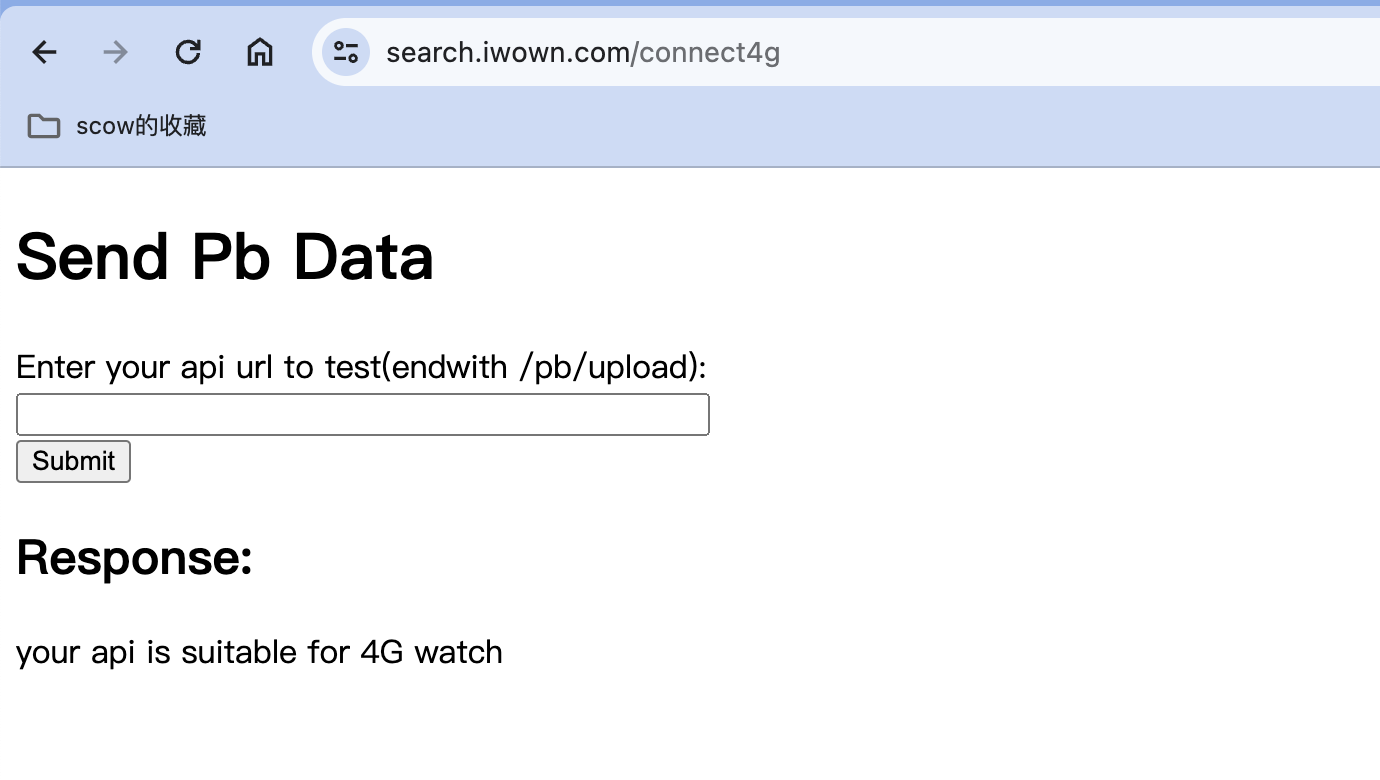Select the refresh icon beside the home icon

188,52
